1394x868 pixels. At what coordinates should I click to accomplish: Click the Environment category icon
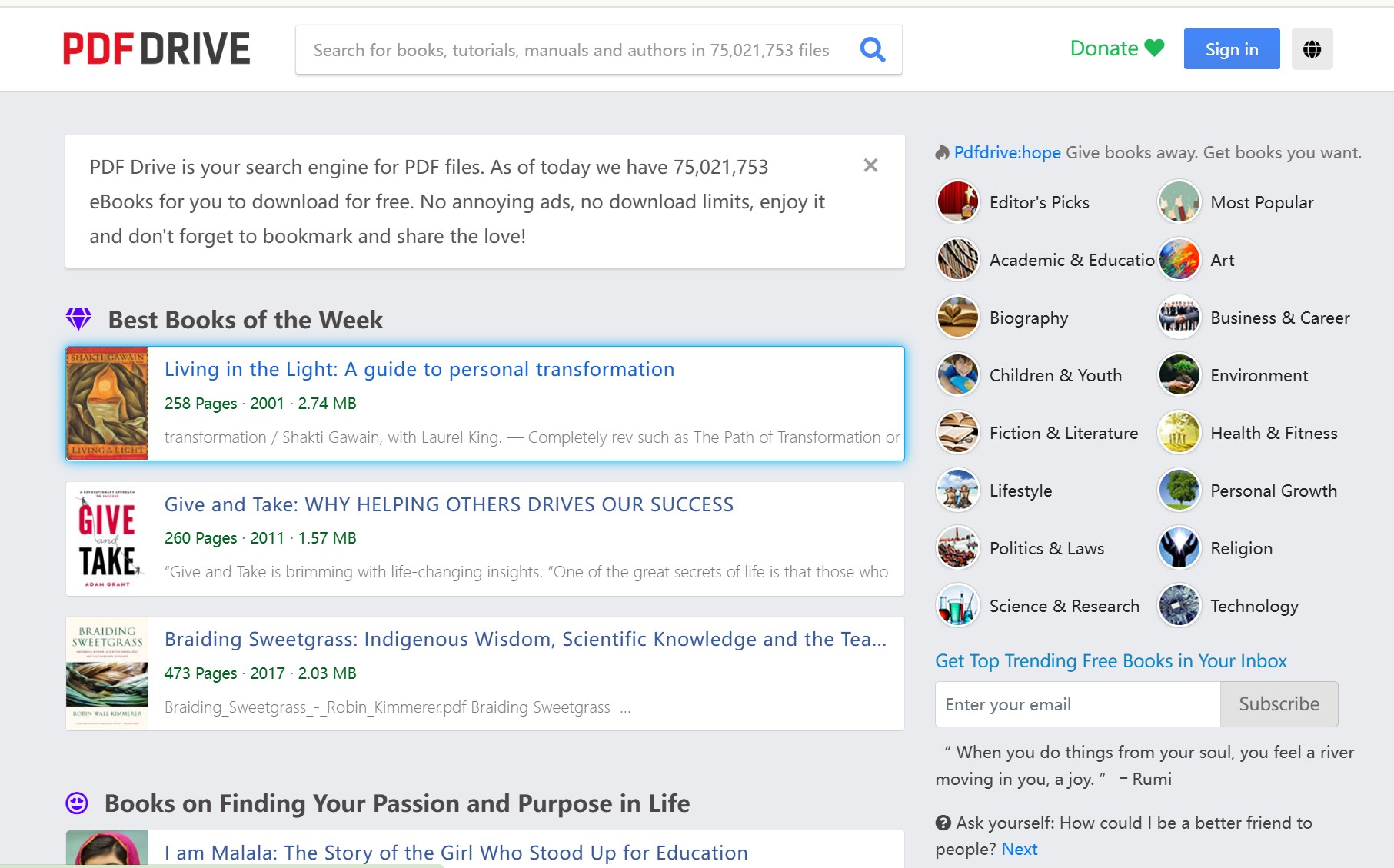pos(1179,374)
